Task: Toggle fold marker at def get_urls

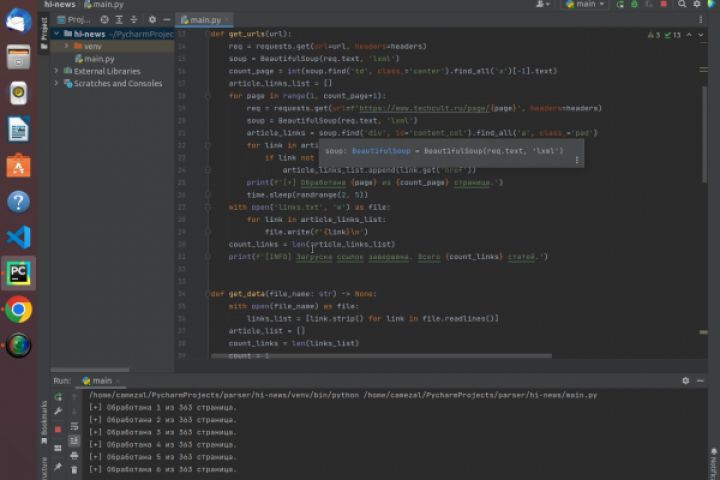Action: 208,34
